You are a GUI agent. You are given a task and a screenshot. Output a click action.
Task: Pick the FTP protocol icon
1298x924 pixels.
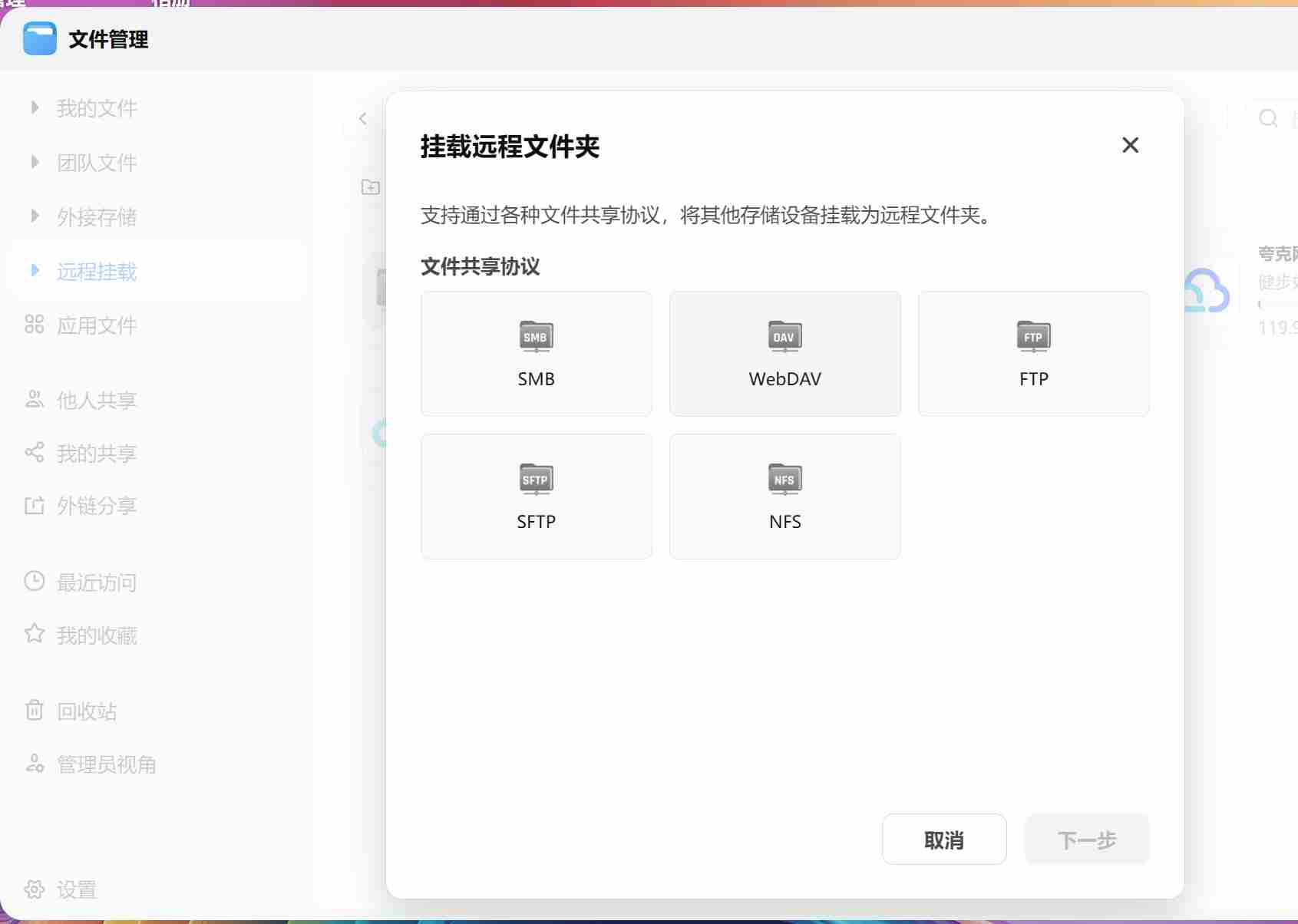1033,336
